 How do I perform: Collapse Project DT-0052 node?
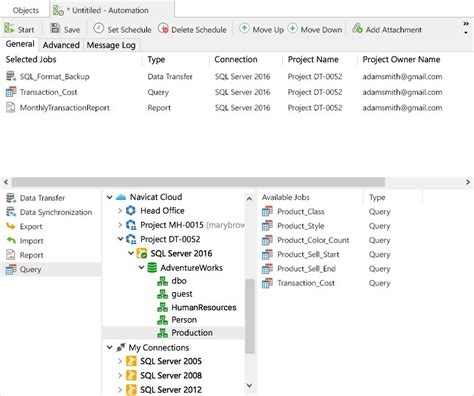120,239
